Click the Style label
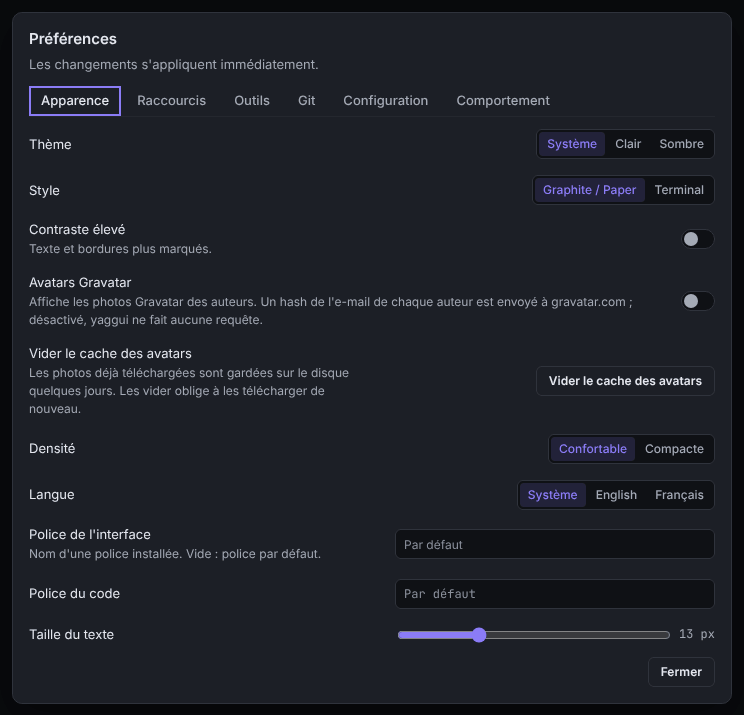The image size is (744, 715). pos(44,190)
